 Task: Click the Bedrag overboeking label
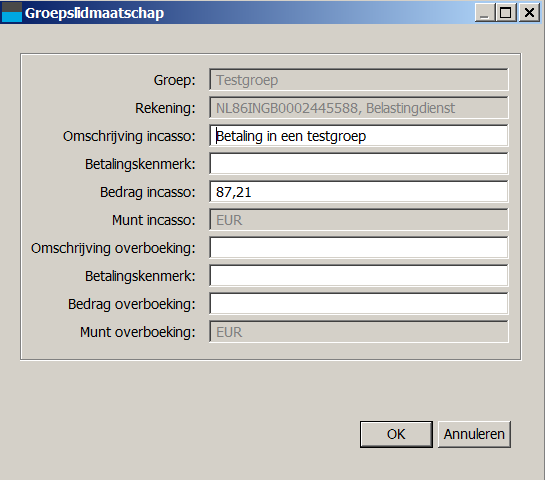(x=132, y=304)
